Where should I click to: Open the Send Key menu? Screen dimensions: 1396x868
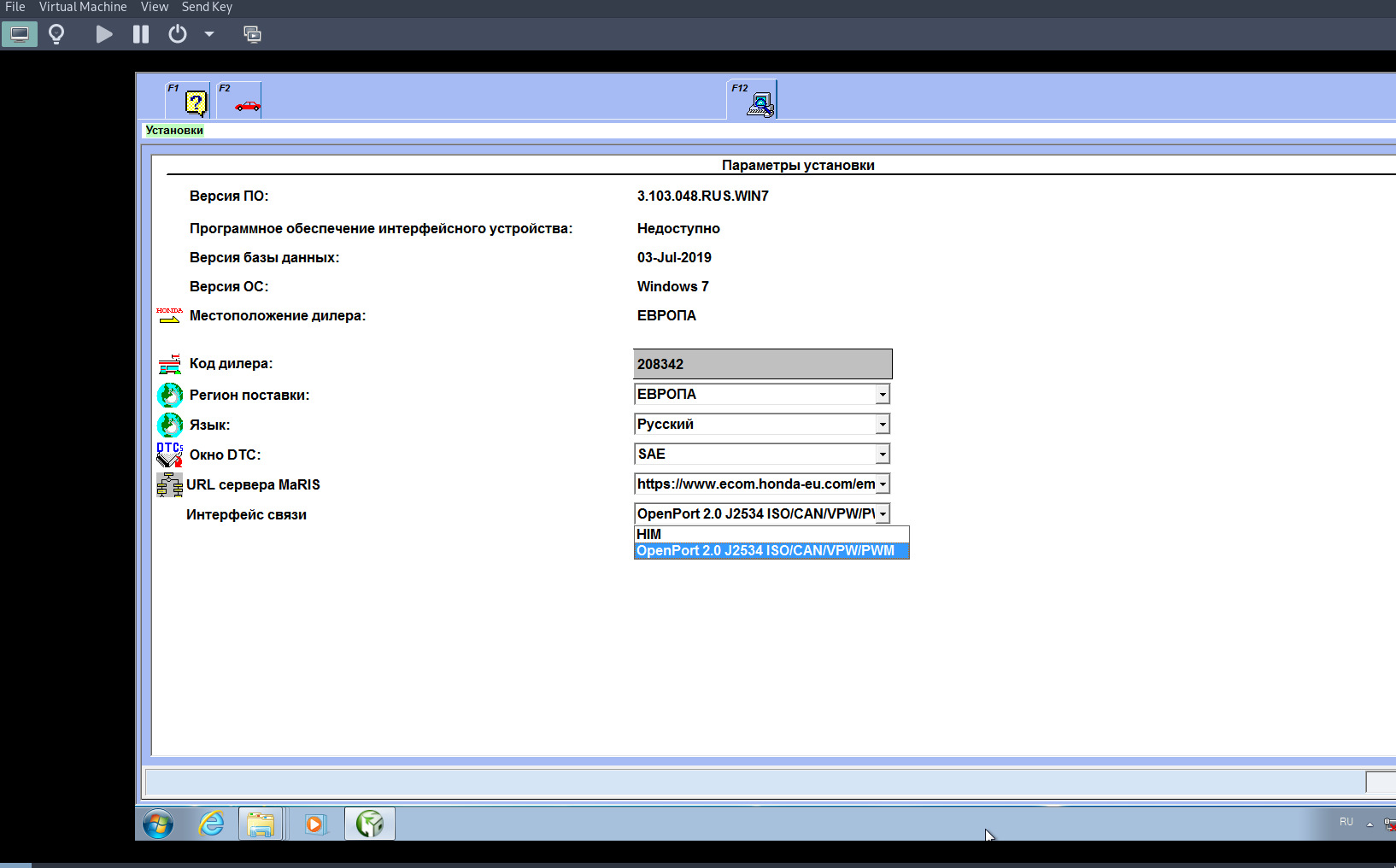coord(207,7)
